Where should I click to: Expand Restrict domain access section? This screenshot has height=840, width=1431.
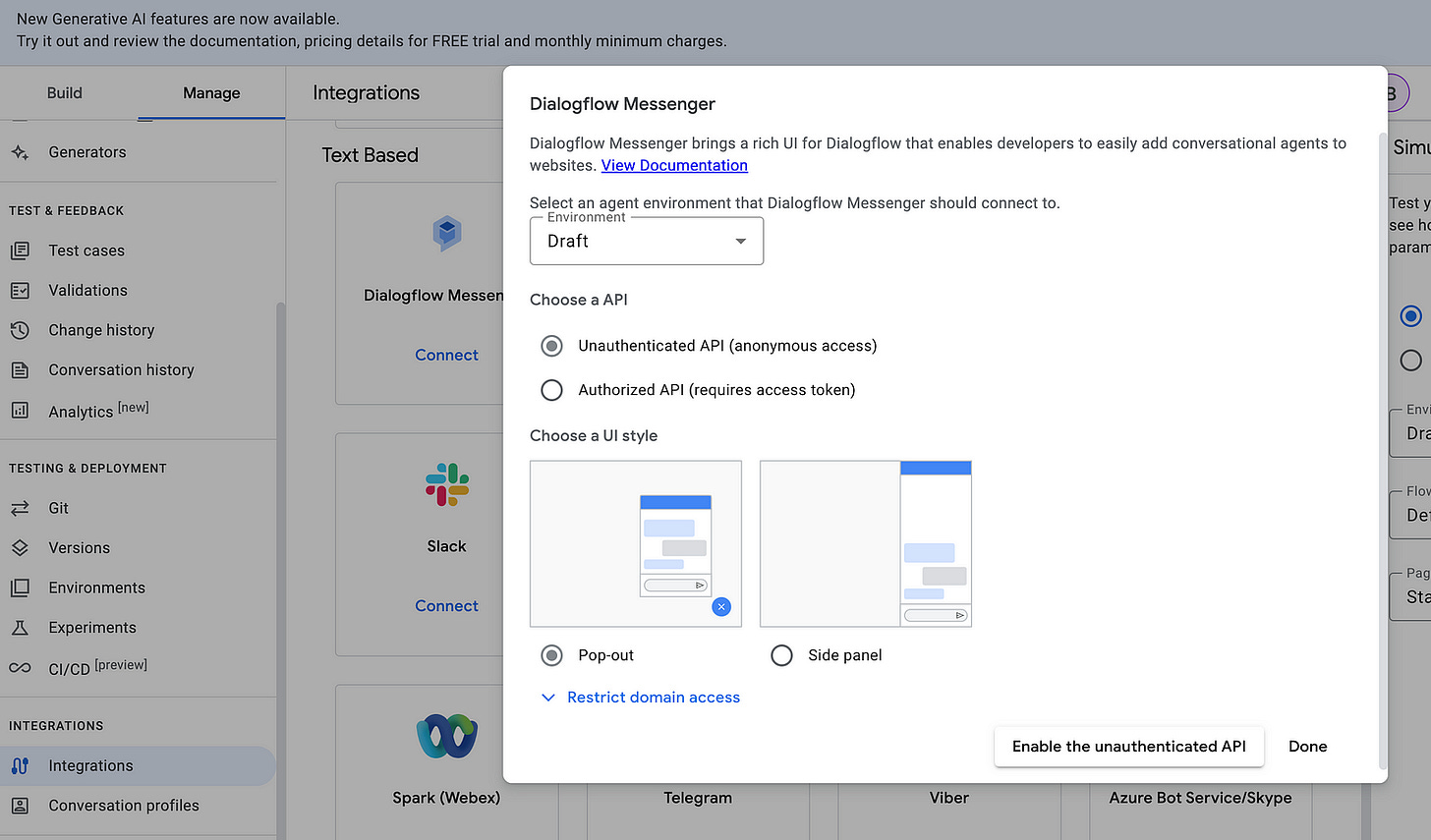[x=641, y=698]
